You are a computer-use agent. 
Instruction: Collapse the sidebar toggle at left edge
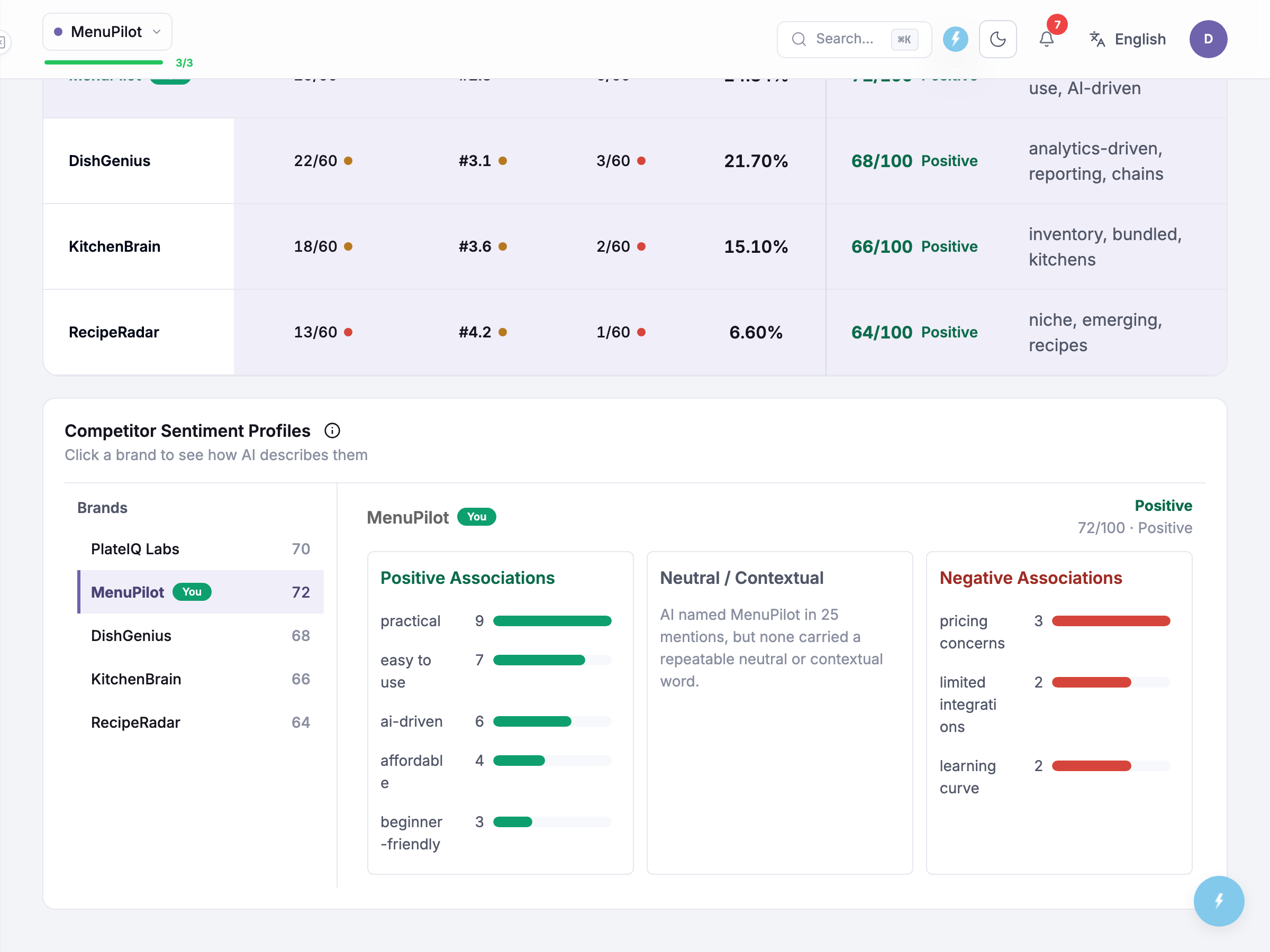pyautogui.click(x=3, y=42)
